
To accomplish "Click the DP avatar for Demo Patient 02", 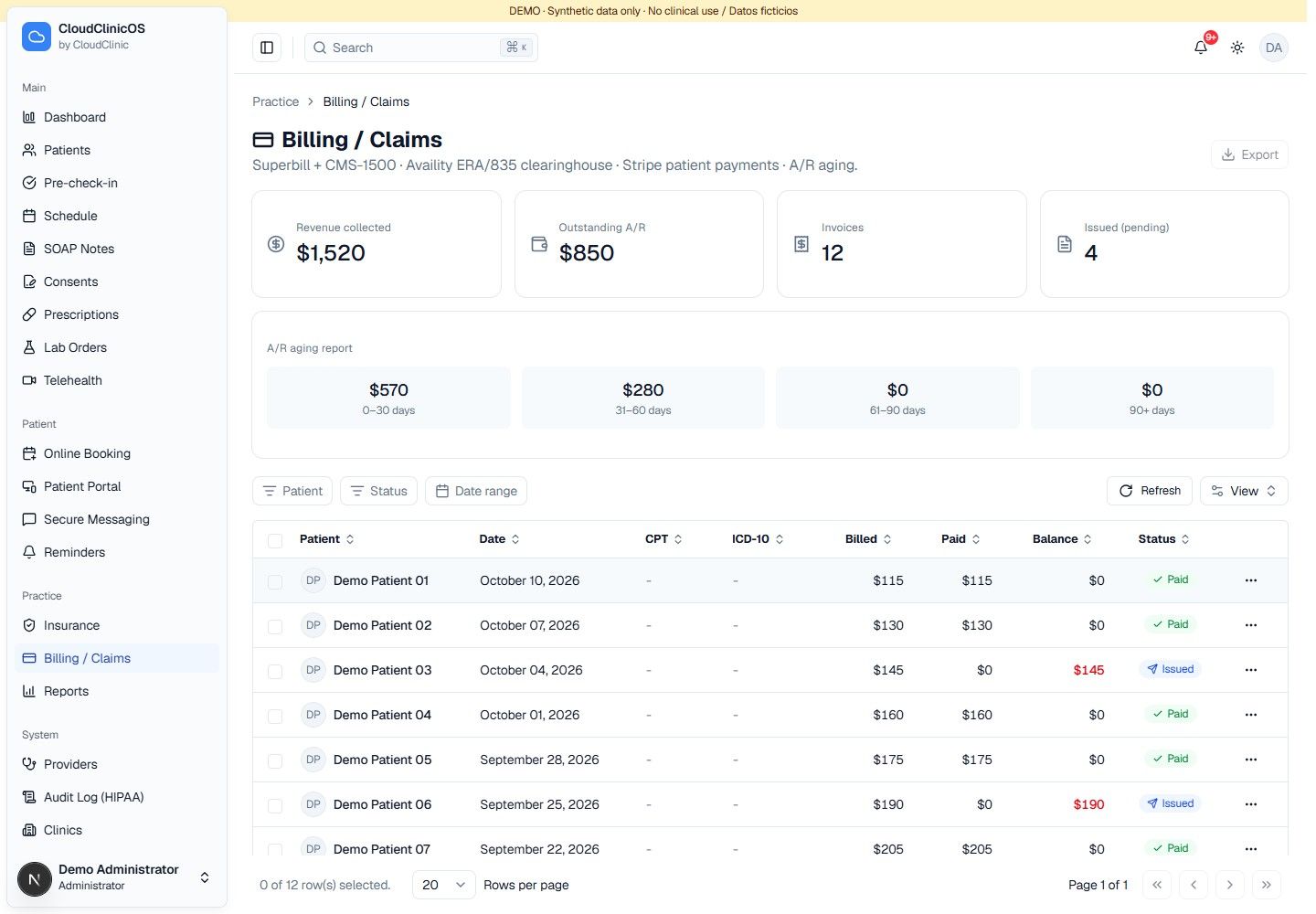I will (x=313, y=625).
